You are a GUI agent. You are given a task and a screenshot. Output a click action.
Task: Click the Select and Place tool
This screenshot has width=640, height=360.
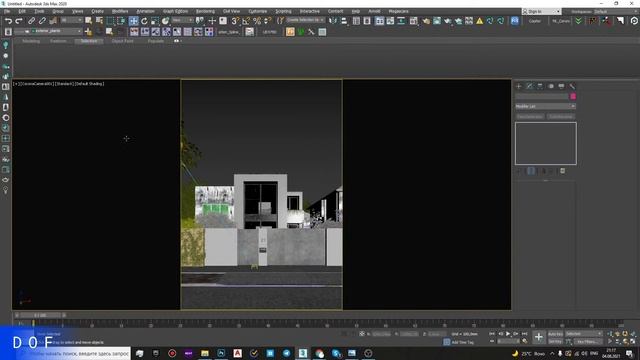point(165,21)
